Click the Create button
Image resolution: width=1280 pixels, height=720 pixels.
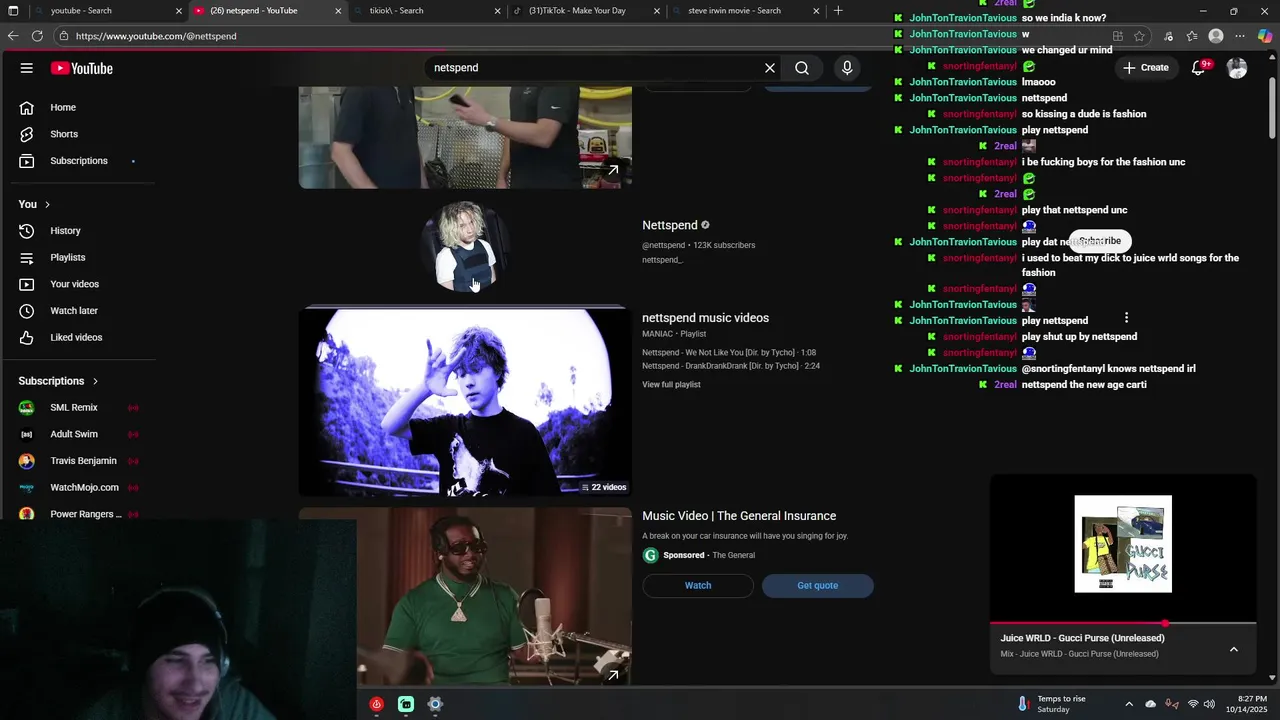click(1146, 68)
